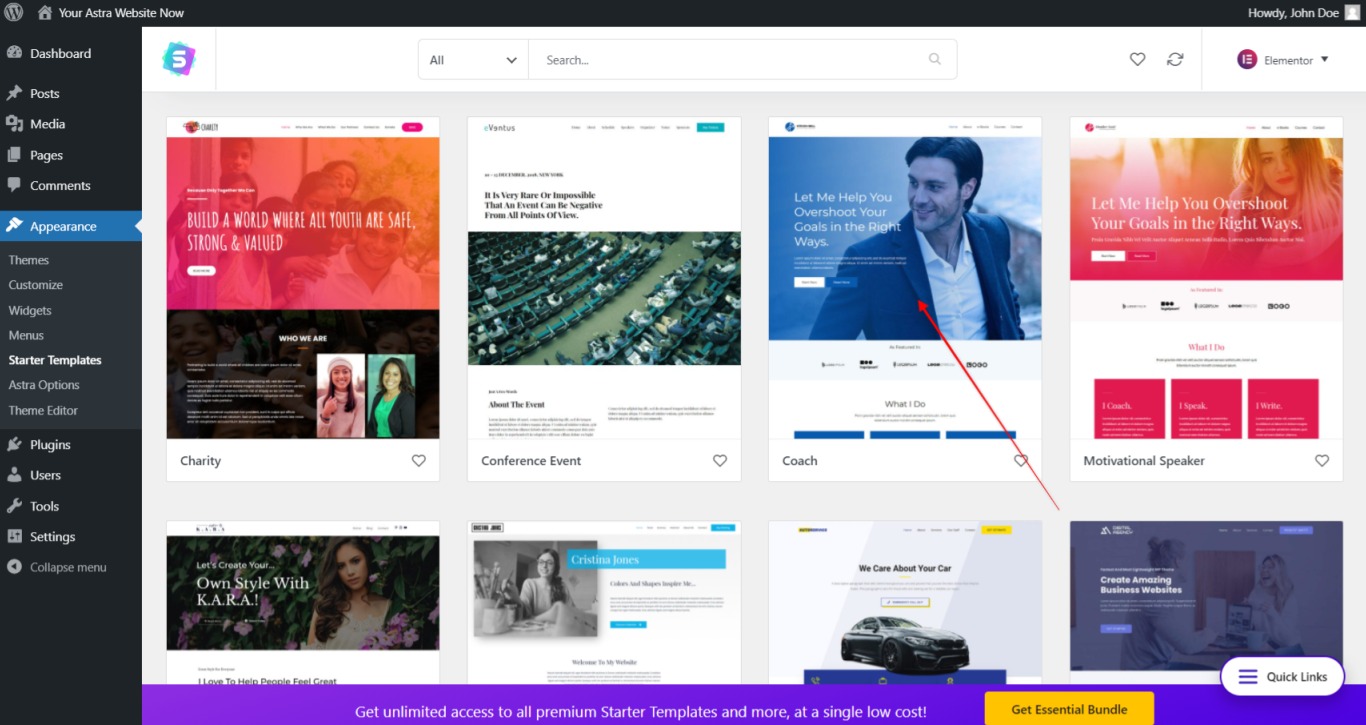Open the Motivational Speaker template preview
This screenshot has width=1366, height=725.
(1206, 278)
